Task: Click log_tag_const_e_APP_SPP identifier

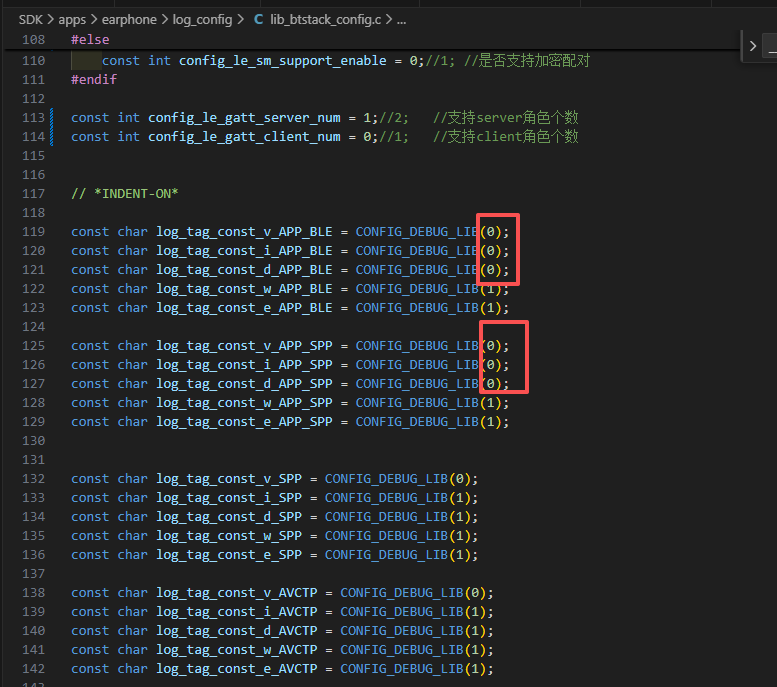Action: [244, 422]
